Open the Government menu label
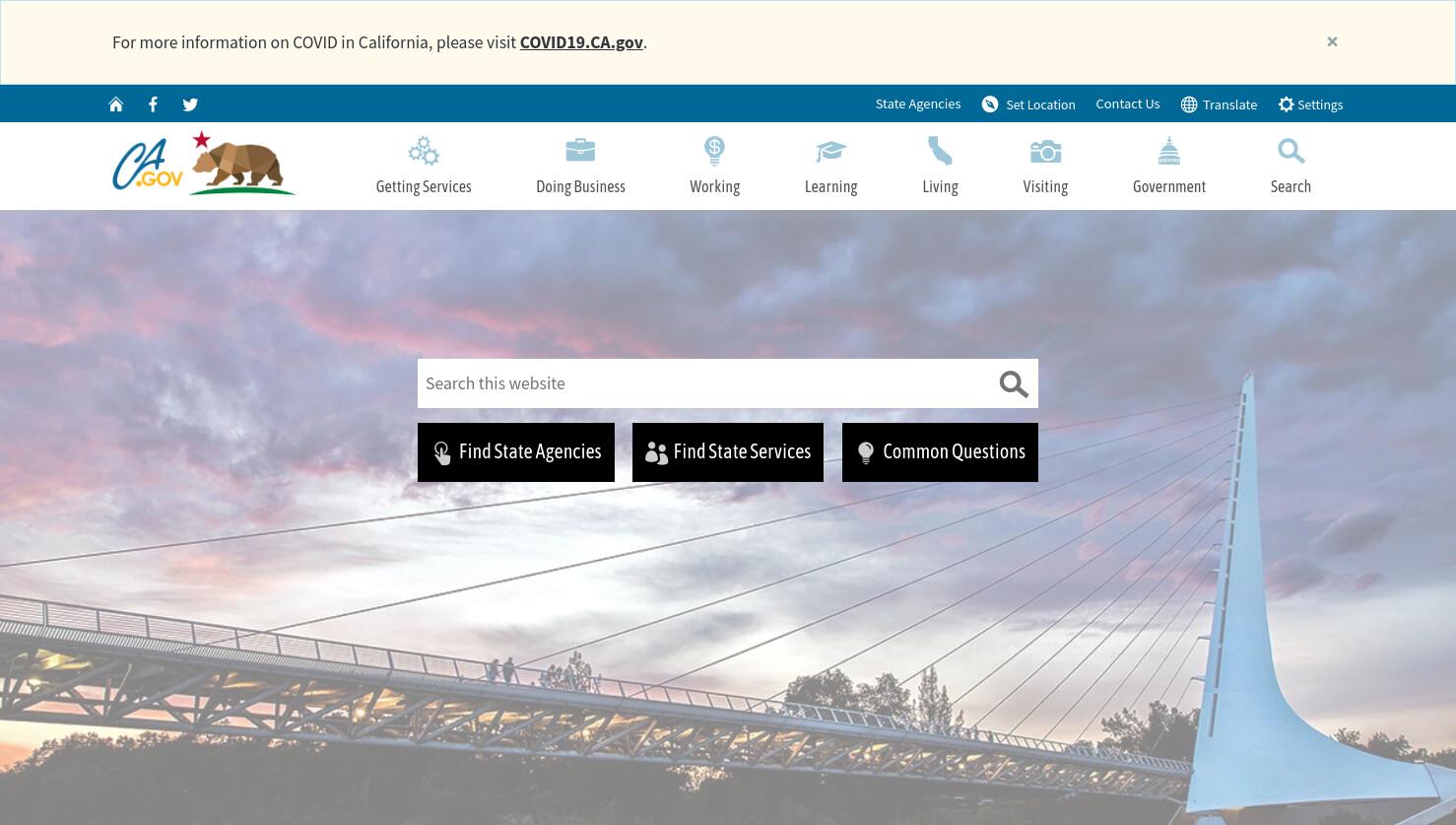 point(1169,186)
